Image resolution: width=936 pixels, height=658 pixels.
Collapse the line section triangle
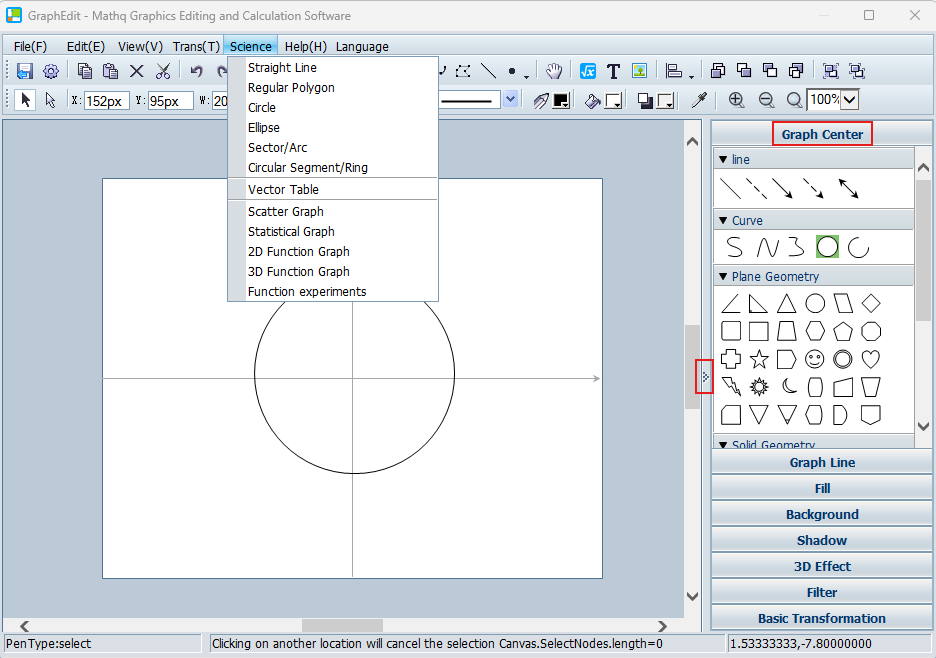(x=723, y=159)
